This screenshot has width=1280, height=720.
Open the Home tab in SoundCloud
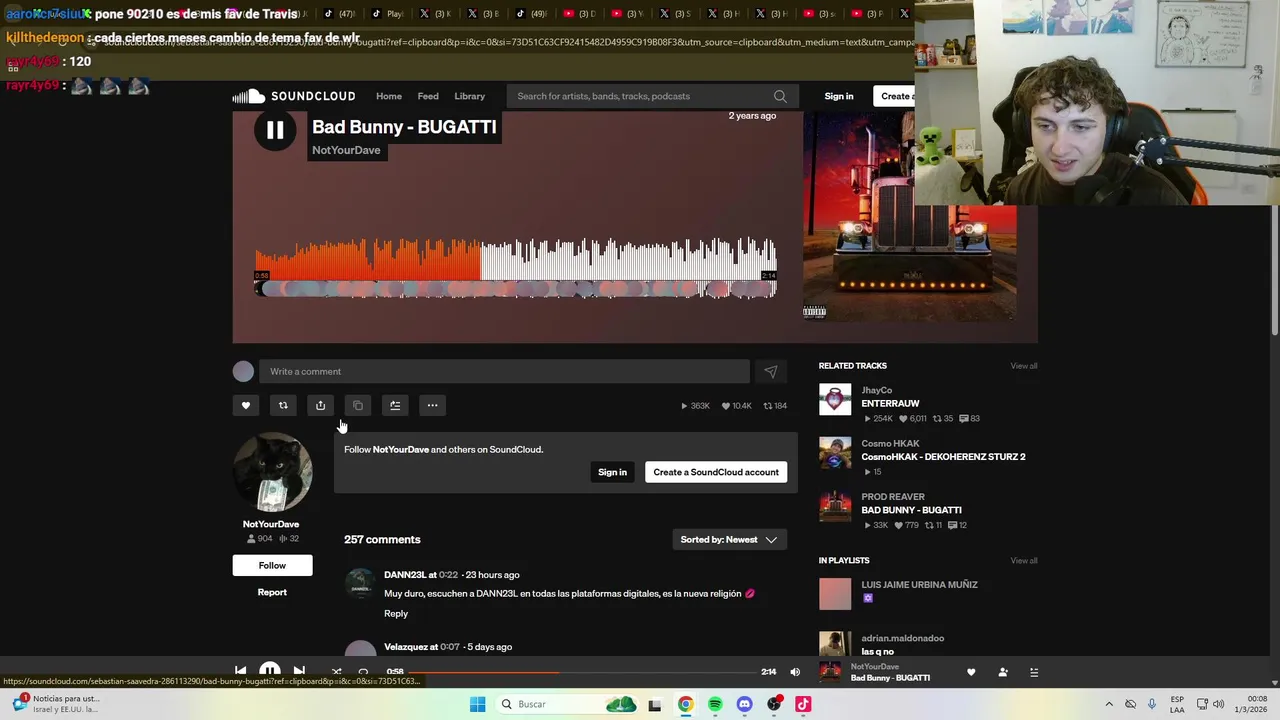click(x=389, y=96)
